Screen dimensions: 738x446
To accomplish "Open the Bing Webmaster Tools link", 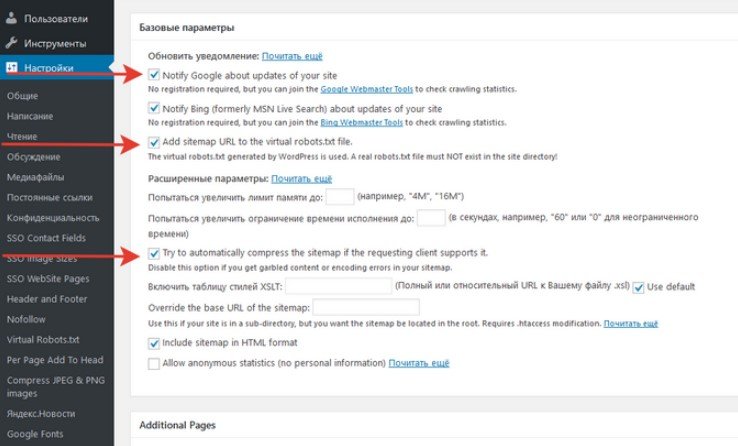I will coord(361,122).
